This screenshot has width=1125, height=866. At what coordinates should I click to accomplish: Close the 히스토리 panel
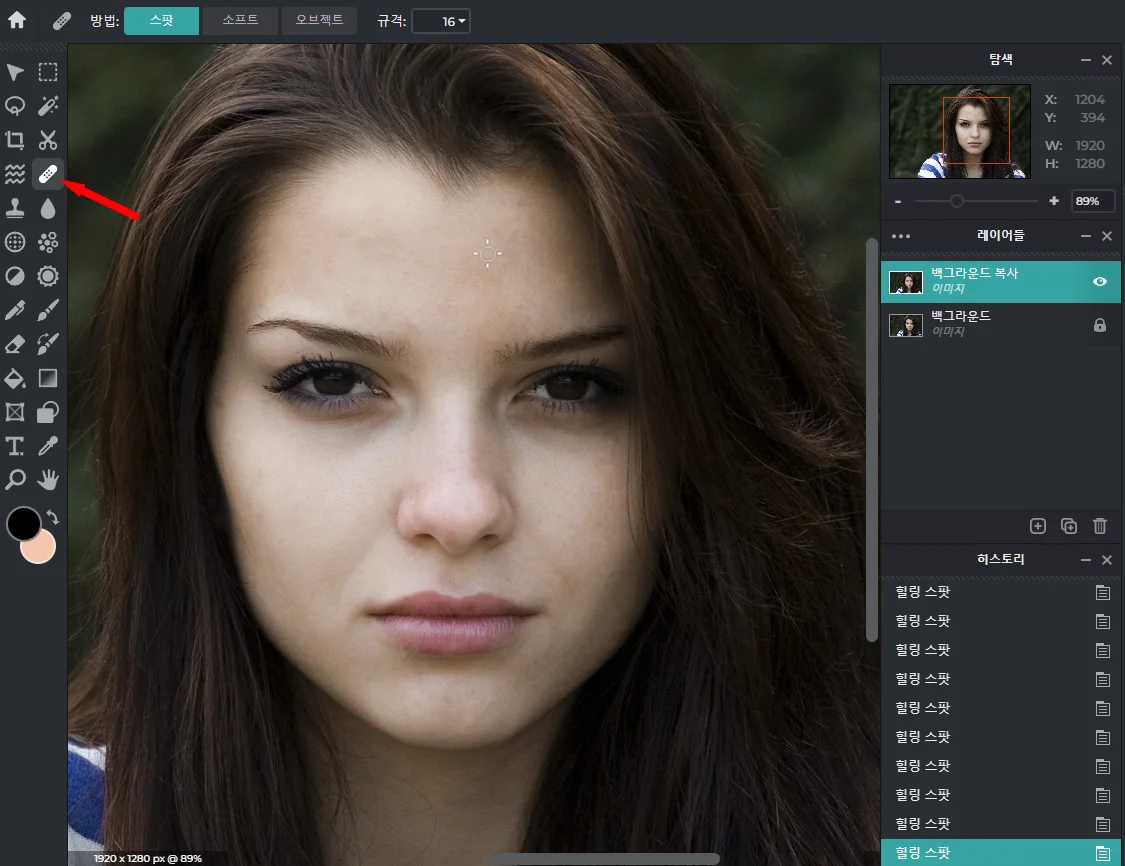click(1107, 560)
